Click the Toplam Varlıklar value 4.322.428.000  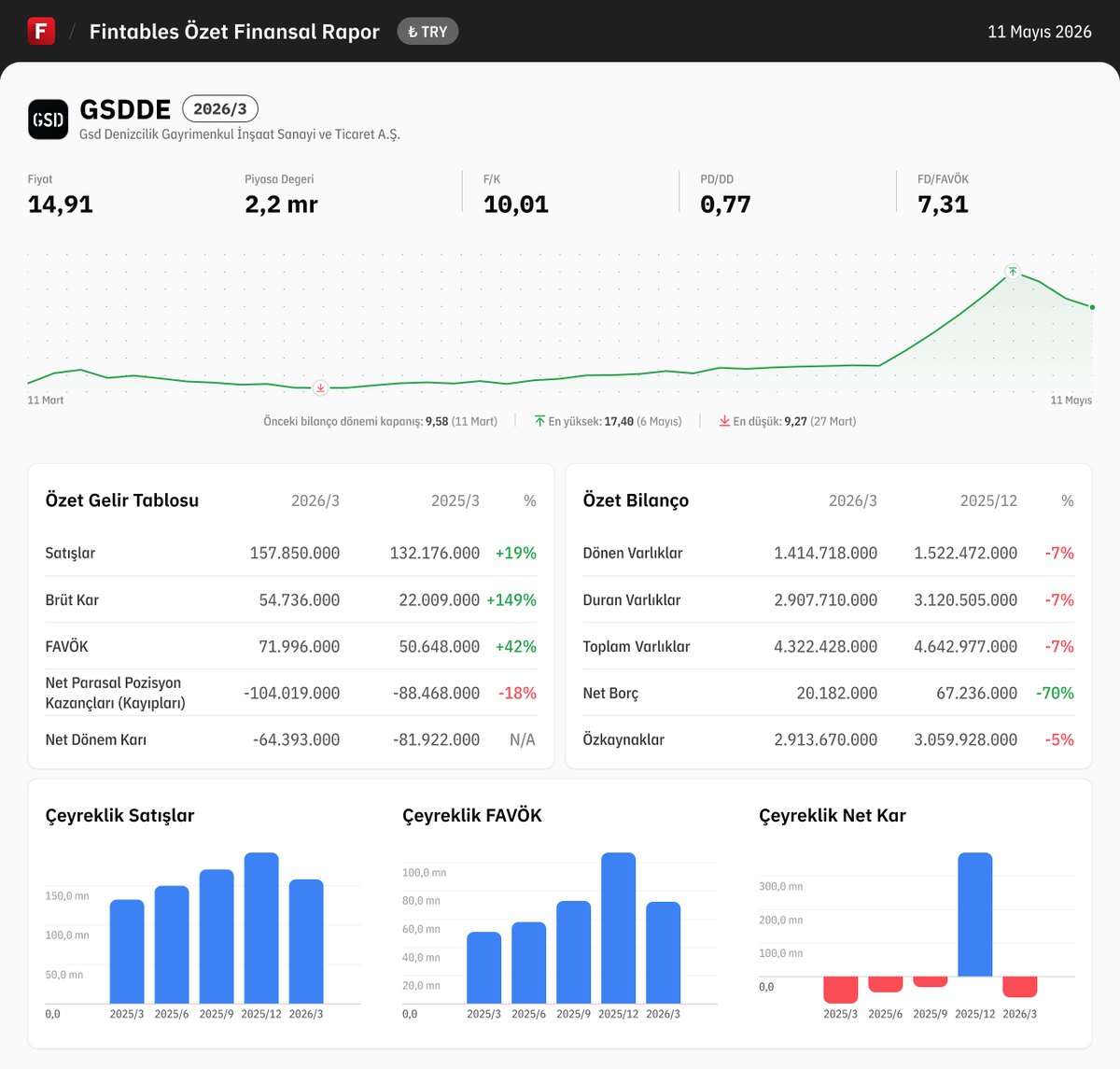pos(826,646)
